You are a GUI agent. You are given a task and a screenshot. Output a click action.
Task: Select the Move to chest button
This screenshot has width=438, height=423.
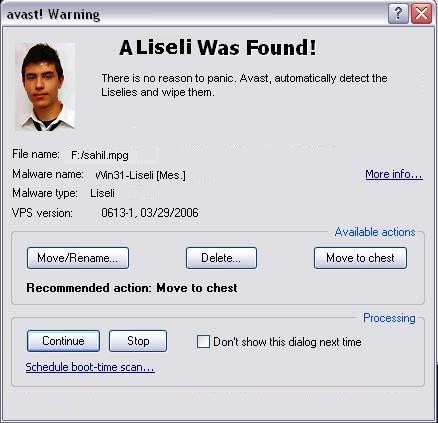point(360,258)
